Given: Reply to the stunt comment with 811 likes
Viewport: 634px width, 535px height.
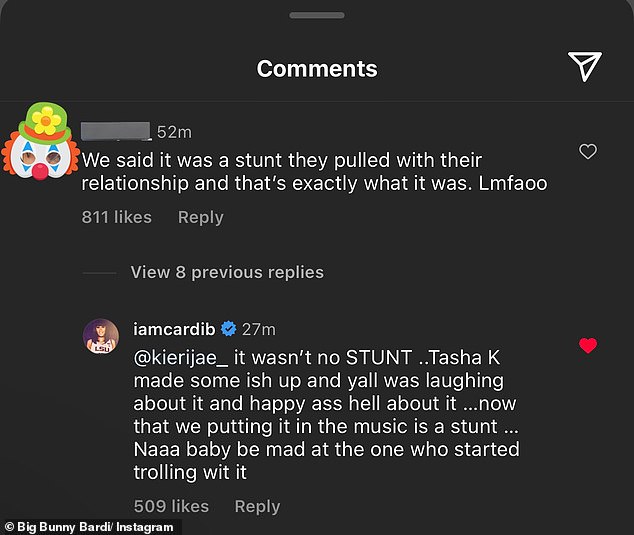Looking at the screenshot, I should tap(201, 217).
